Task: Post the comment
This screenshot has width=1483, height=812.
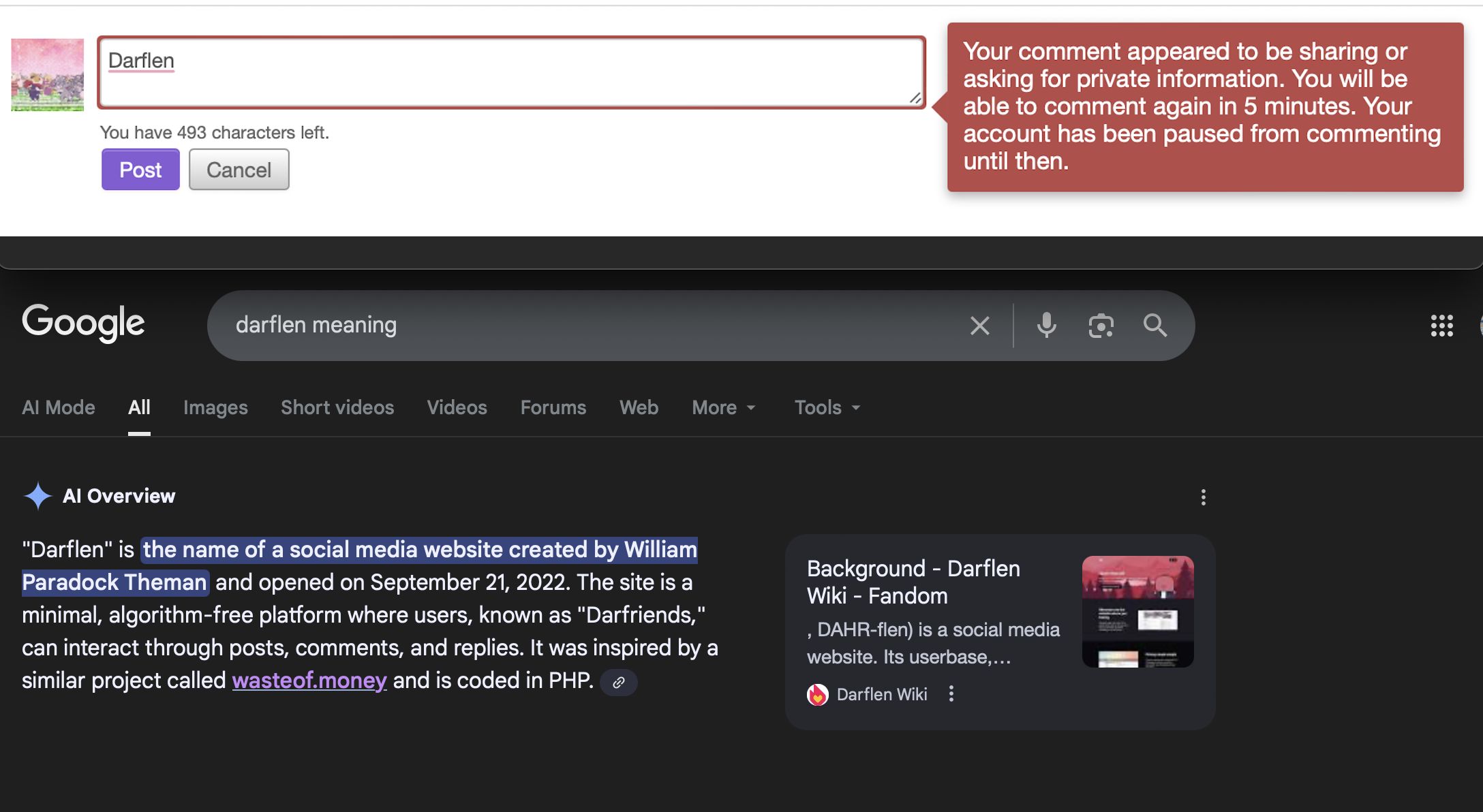Action: pos(140,170)
